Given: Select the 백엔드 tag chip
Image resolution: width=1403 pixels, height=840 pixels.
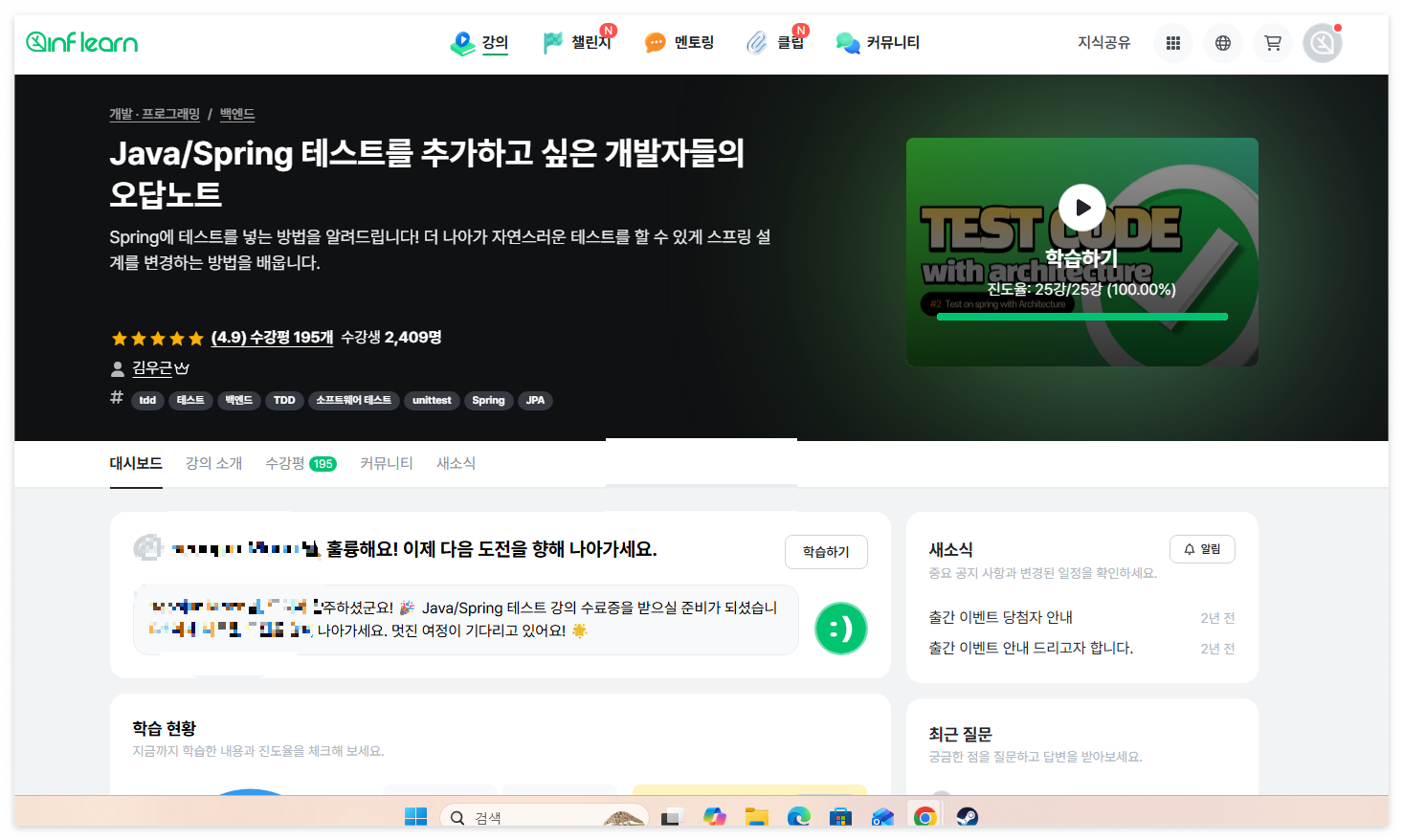Looking at the screenshot, I should (239, 401).
